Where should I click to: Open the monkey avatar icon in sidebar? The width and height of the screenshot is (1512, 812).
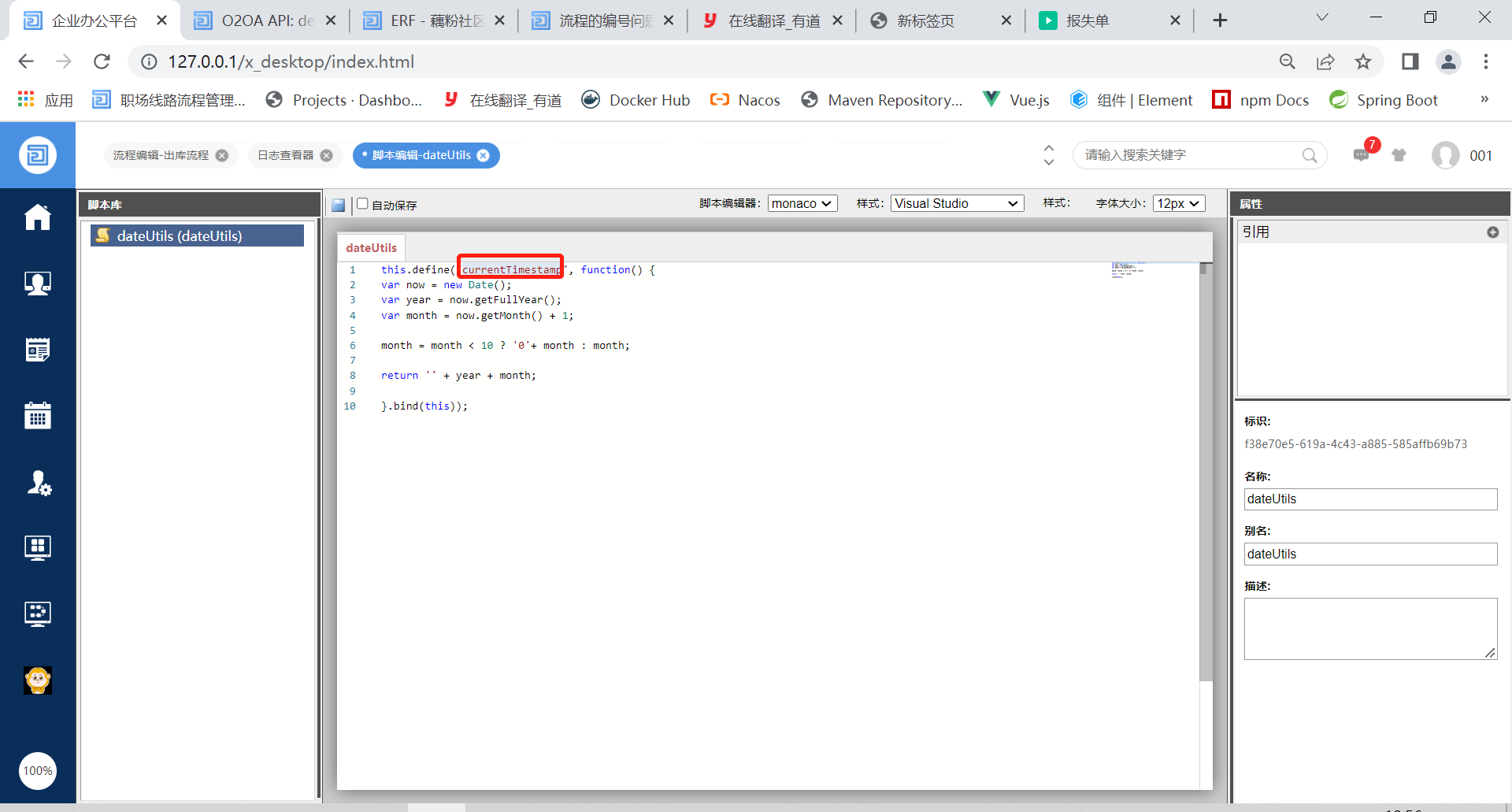tap(37, 680)
